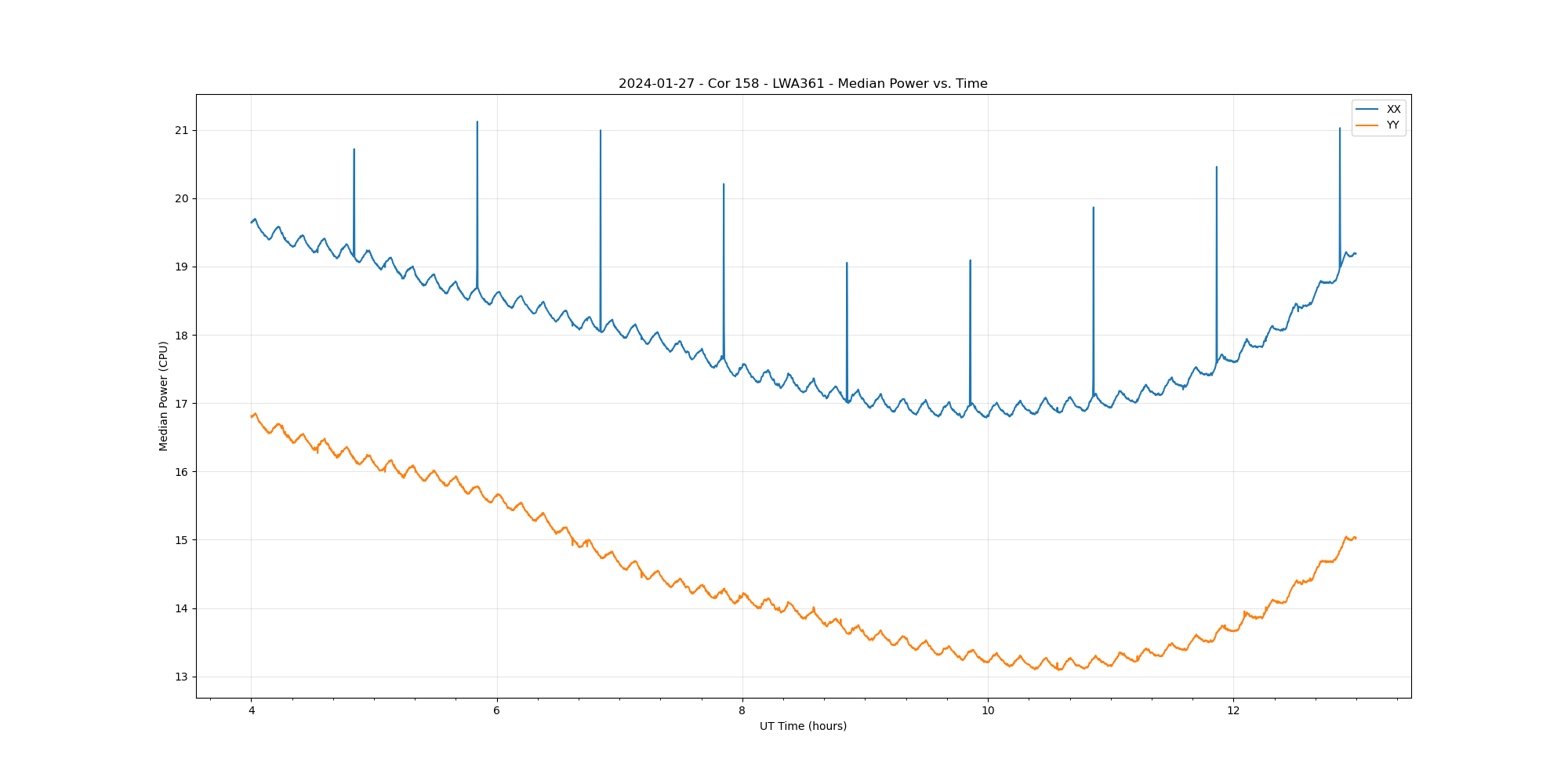Image resolution: width=1568 pixels, height=784 pixels.
Task: Select the XX label in legend
Action: [1393, 109]
